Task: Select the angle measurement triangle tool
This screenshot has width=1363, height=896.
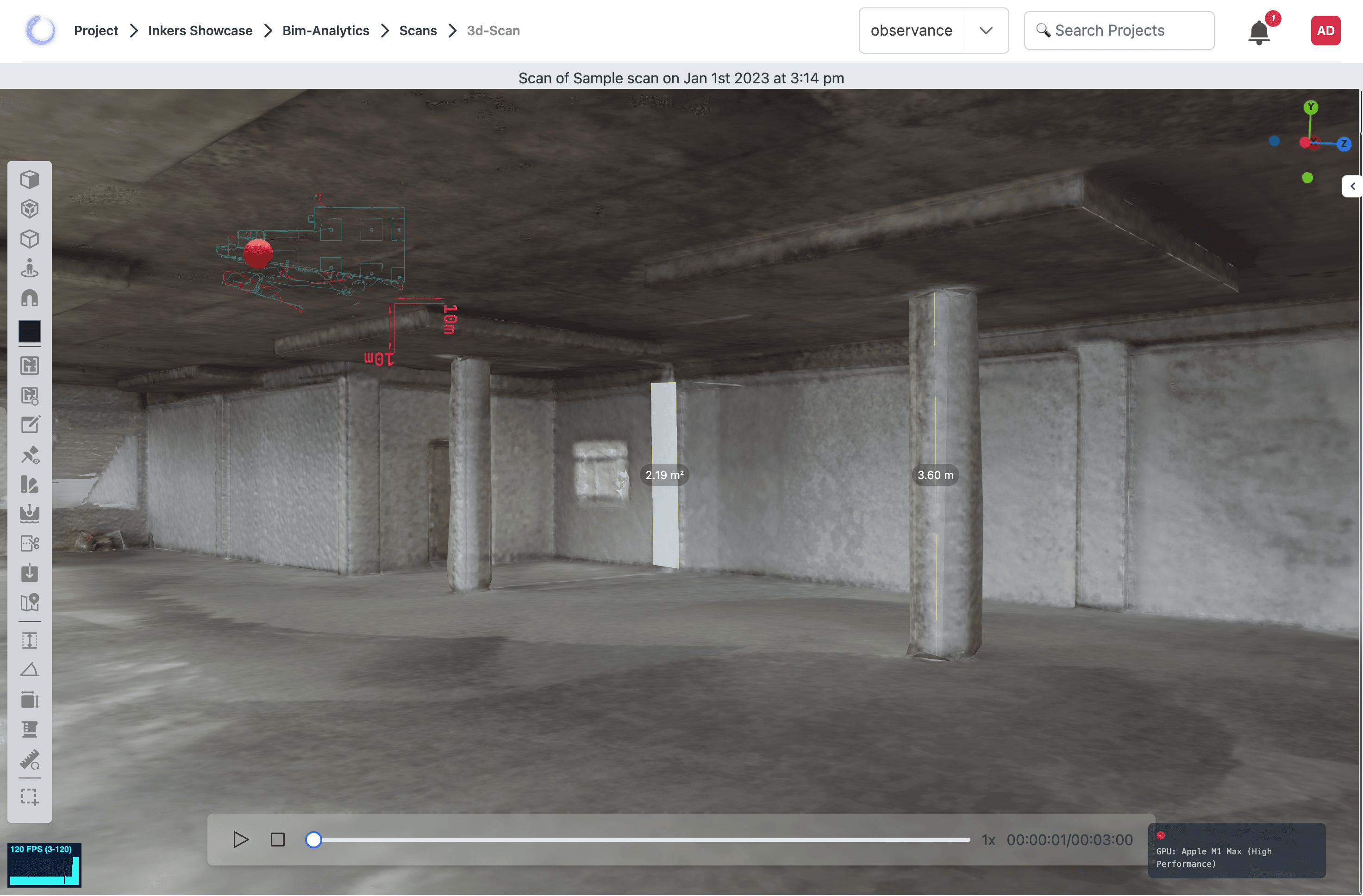Action: tap(29, 670)
